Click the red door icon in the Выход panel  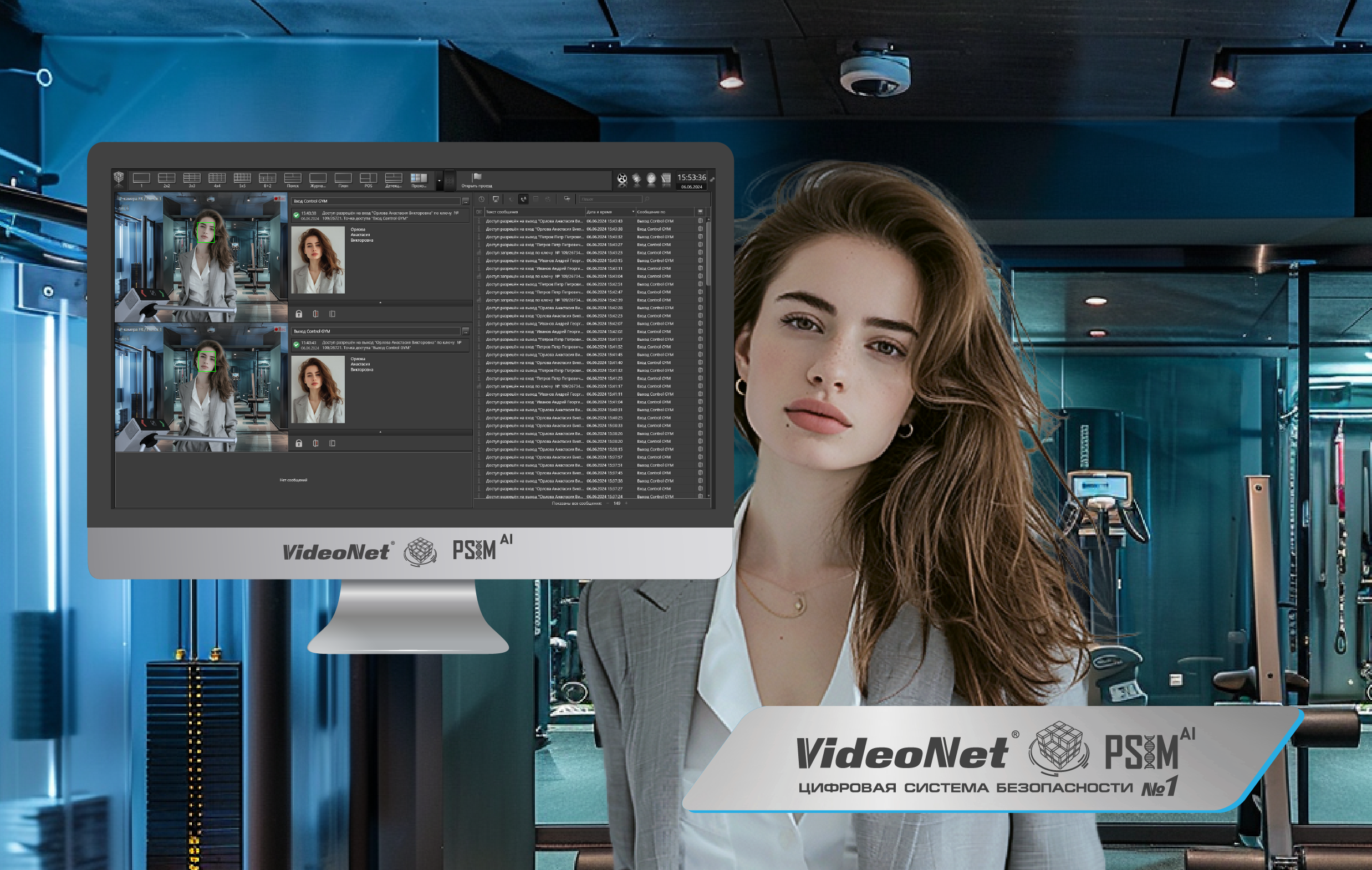coord(315,443)
